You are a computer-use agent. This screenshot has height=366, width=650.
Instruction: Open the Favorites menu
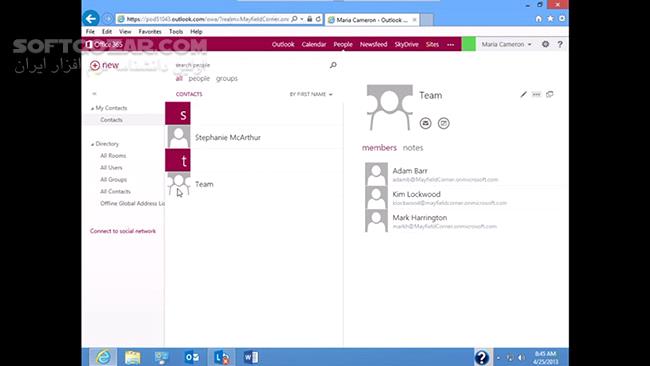pyautogui.click(x=150, y=32)
